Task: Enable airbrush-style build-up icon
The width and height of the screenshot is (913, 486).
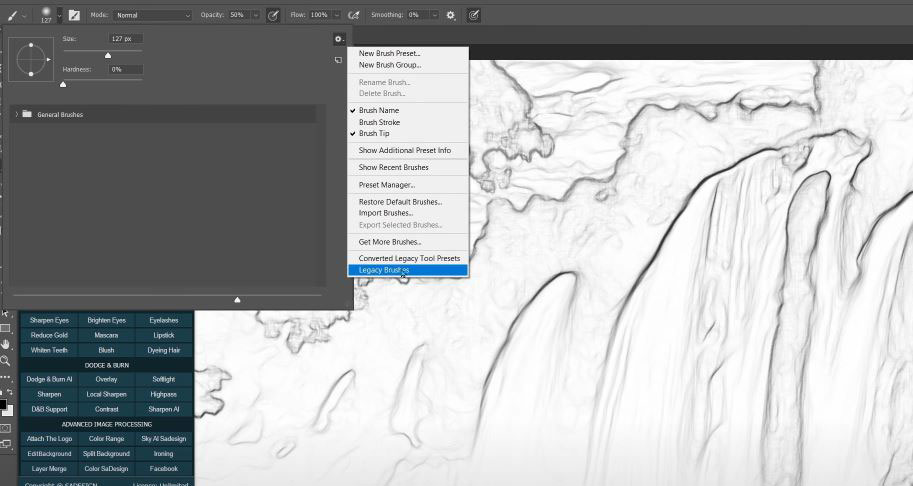Action: (x=353, y=15)
